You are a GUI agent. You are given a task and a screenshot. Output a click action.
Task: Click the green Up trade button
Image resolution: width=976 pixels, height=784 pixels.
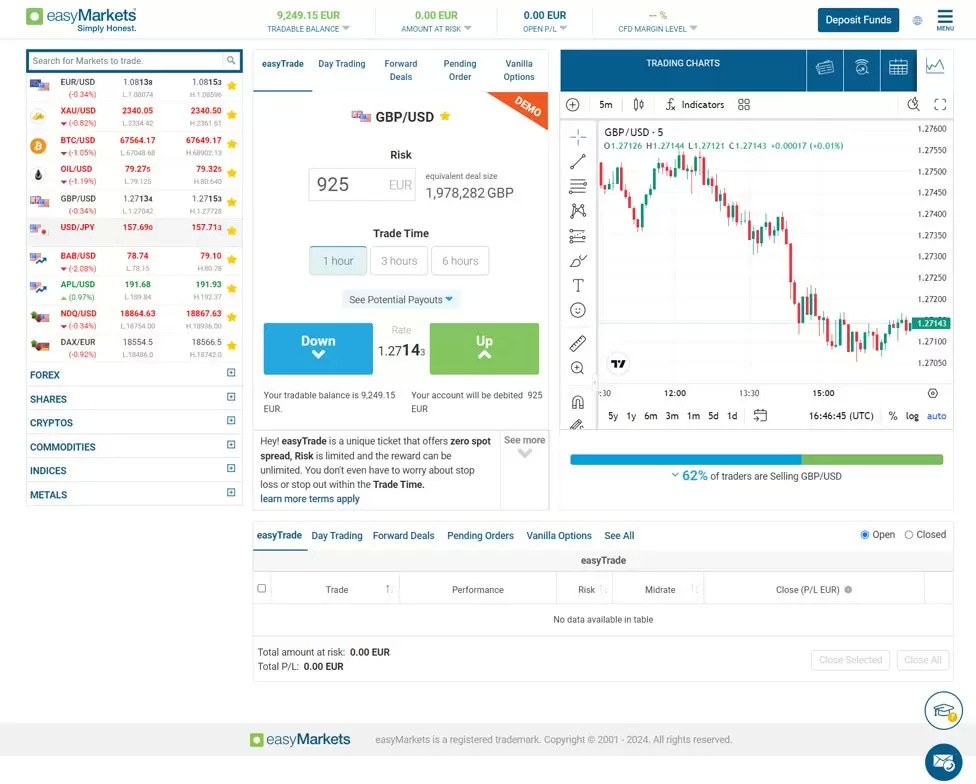pos(484,348)
